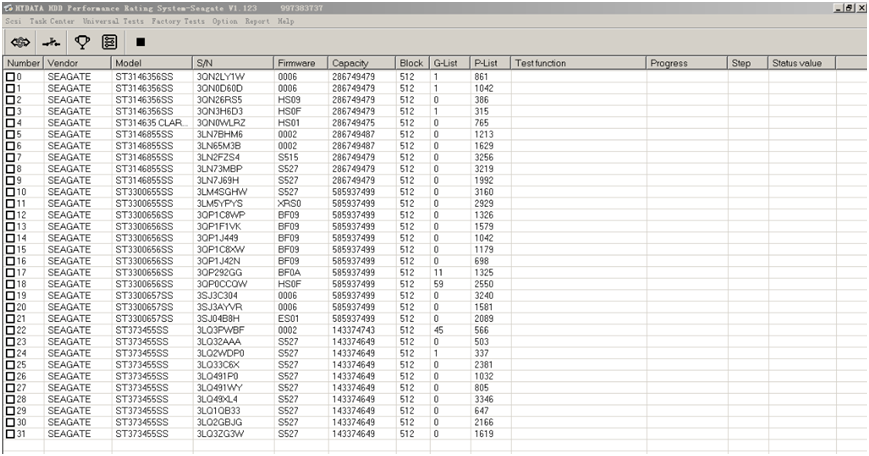Sort by the Firmware column header
Screen dimensions: 869x456
point(301,63)
